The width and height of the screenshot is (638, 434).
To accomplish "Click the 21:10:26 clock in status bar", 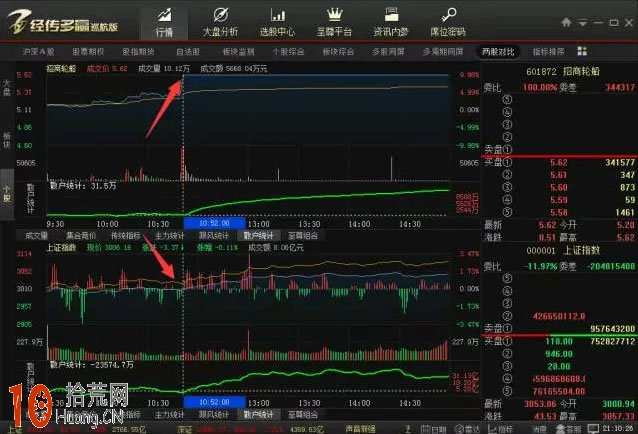I will tap(618, 428).
